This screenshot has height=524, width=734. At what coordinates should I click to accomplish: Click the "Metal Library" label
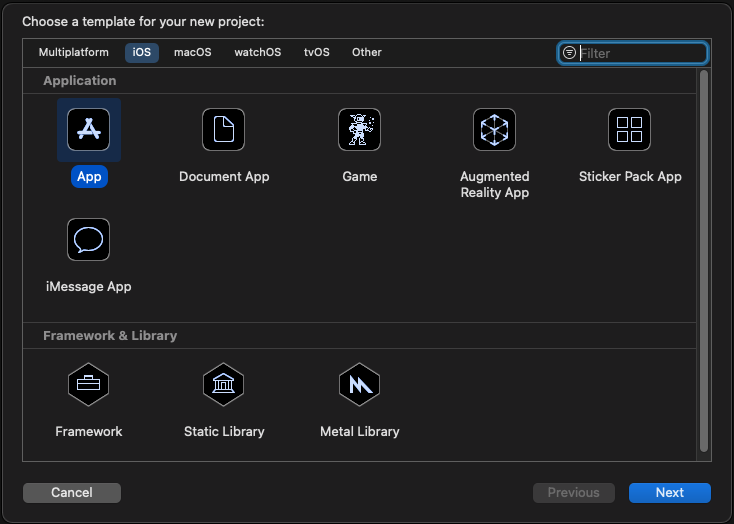(360, 431)
